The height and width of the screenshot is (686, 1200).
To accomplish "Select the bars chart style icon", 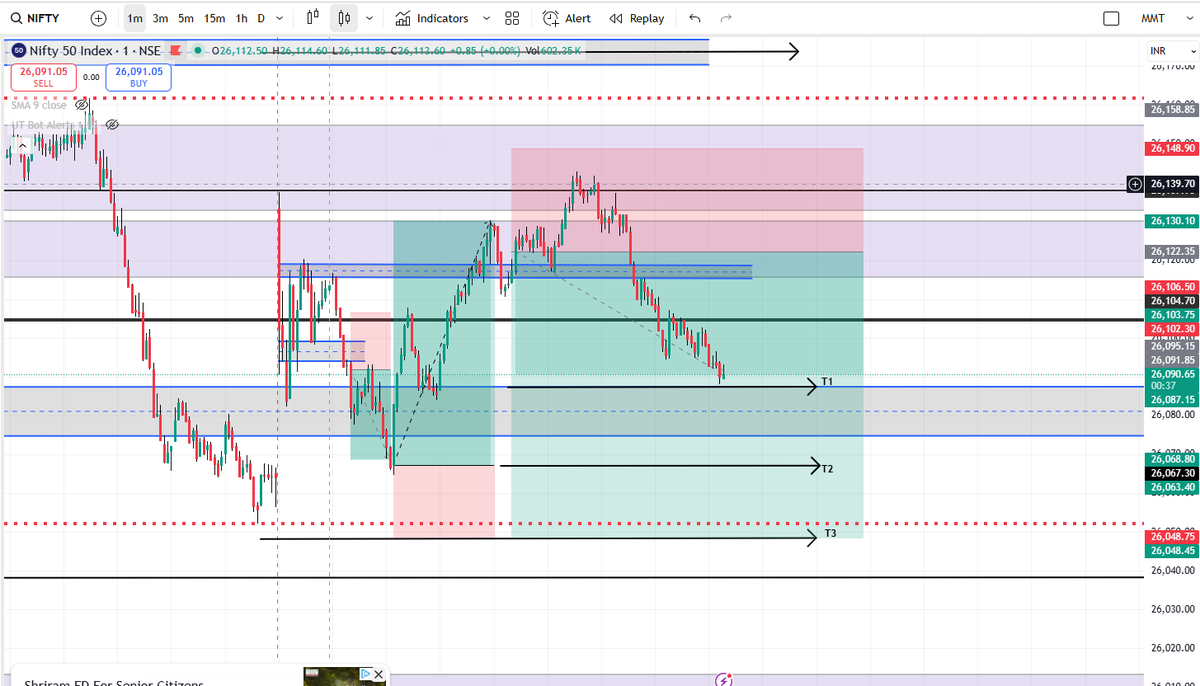I will point(313,18).
